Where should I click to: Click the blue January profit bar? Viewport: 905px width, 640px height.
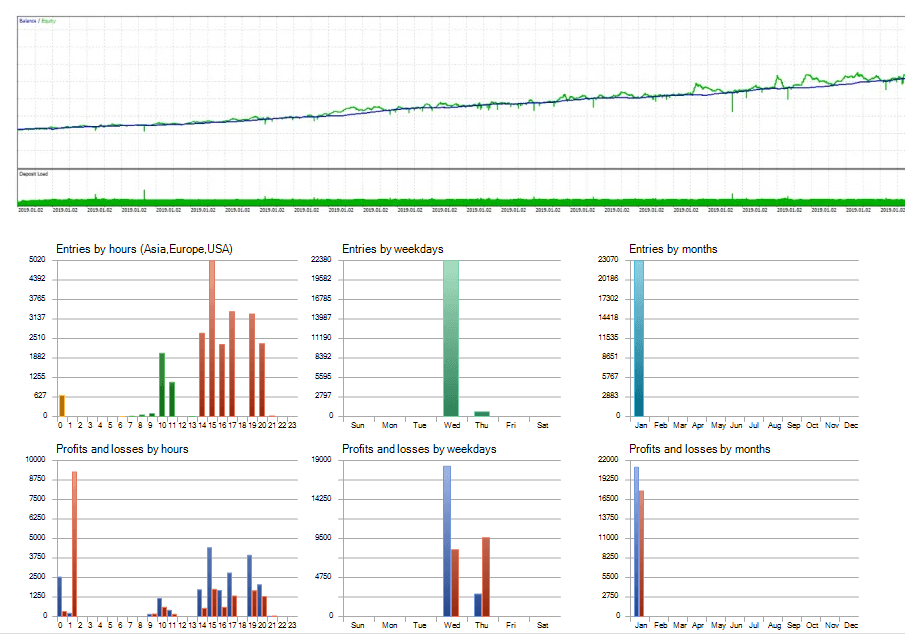pyautogui.click(x=636, y=541)
